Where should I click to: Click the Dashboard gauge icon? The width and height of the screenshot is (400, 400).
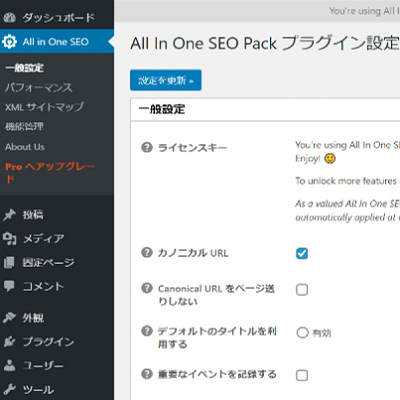coord(9,17)
